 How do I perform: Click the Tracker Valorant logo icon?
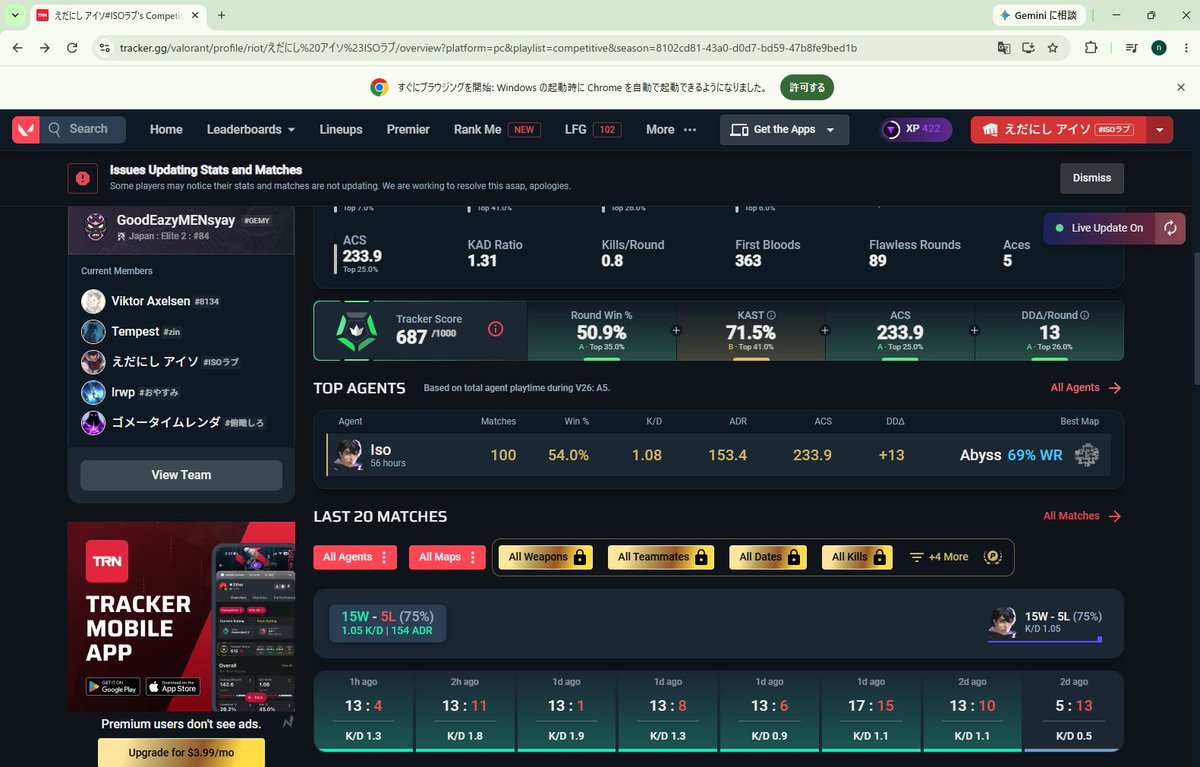coord(25,129)
